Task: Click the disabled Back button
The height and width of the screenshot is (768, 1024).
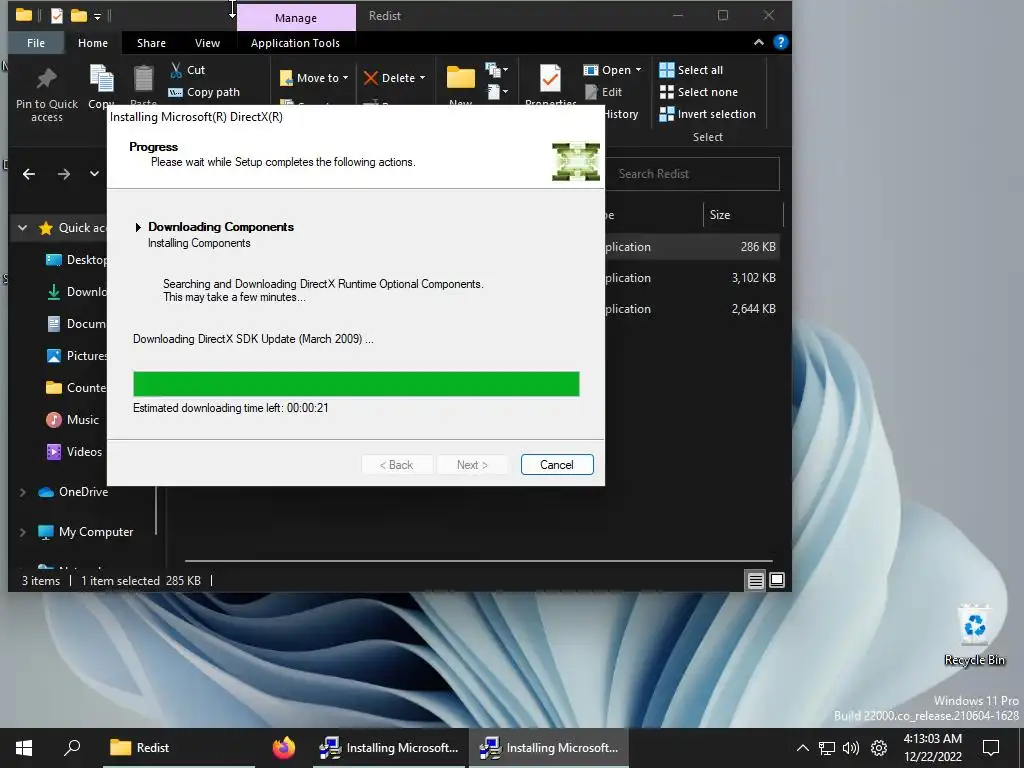Action: [396, 464]
